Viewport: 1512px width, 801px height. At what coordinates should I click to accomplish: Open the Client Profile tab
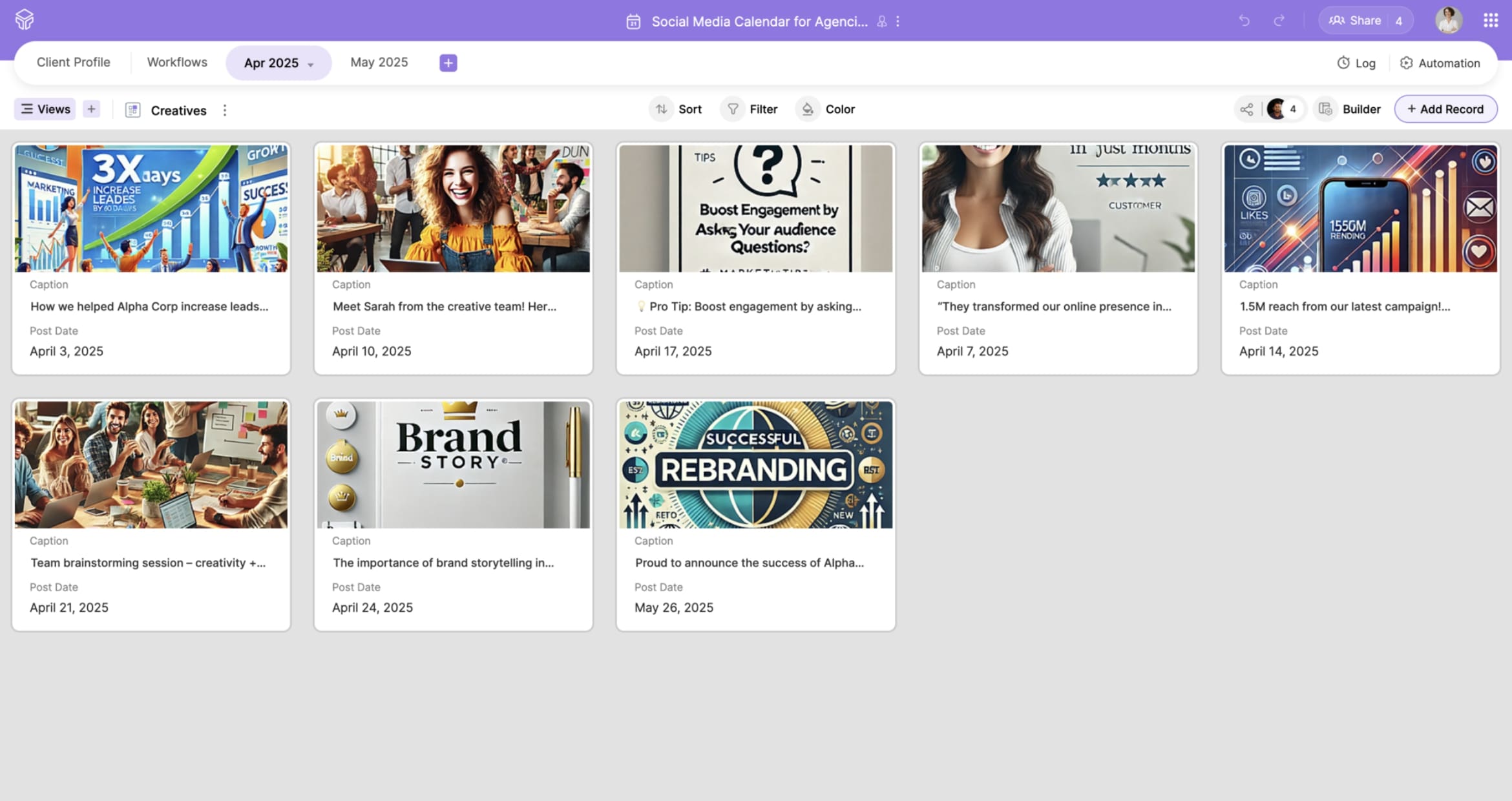coord(73,62)
